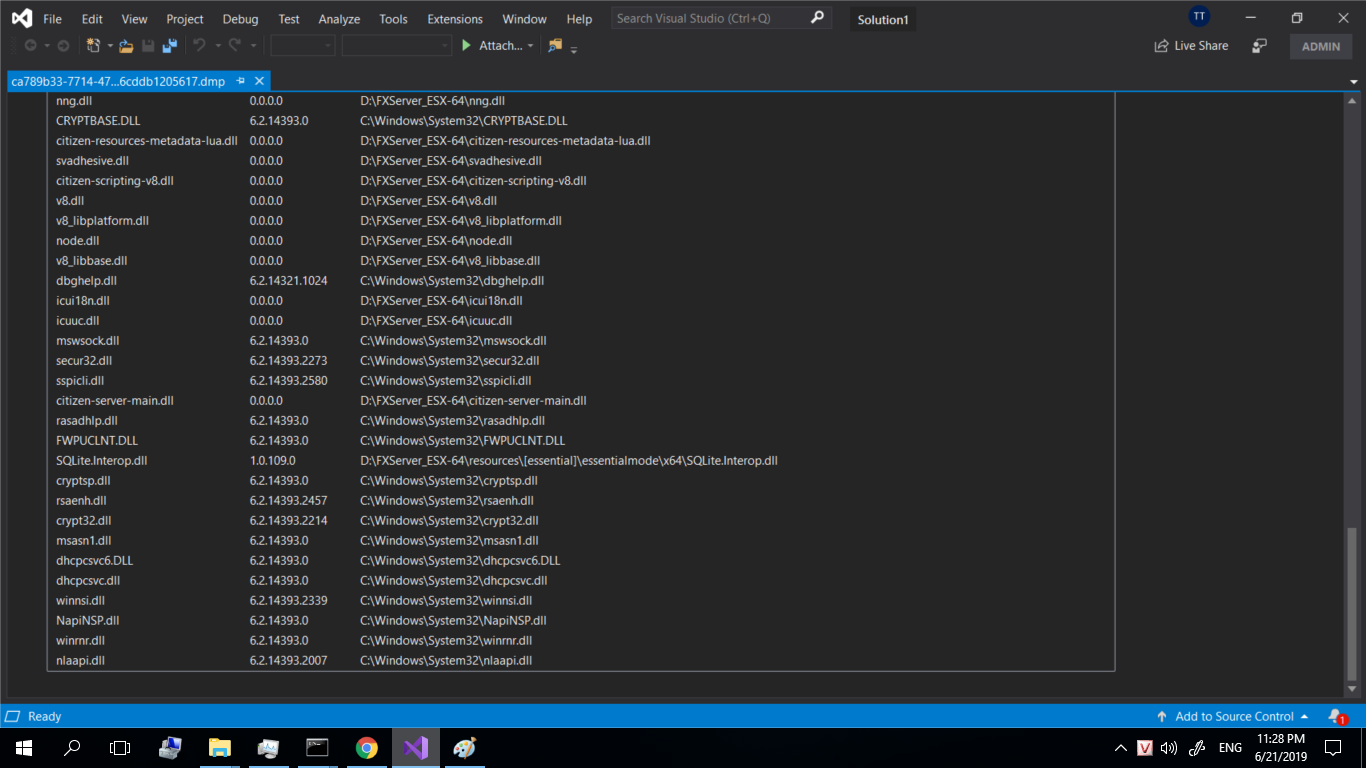Open the Windows Action Center icon
This screenshot has height=768, width=1366.
coord(1333,747)
